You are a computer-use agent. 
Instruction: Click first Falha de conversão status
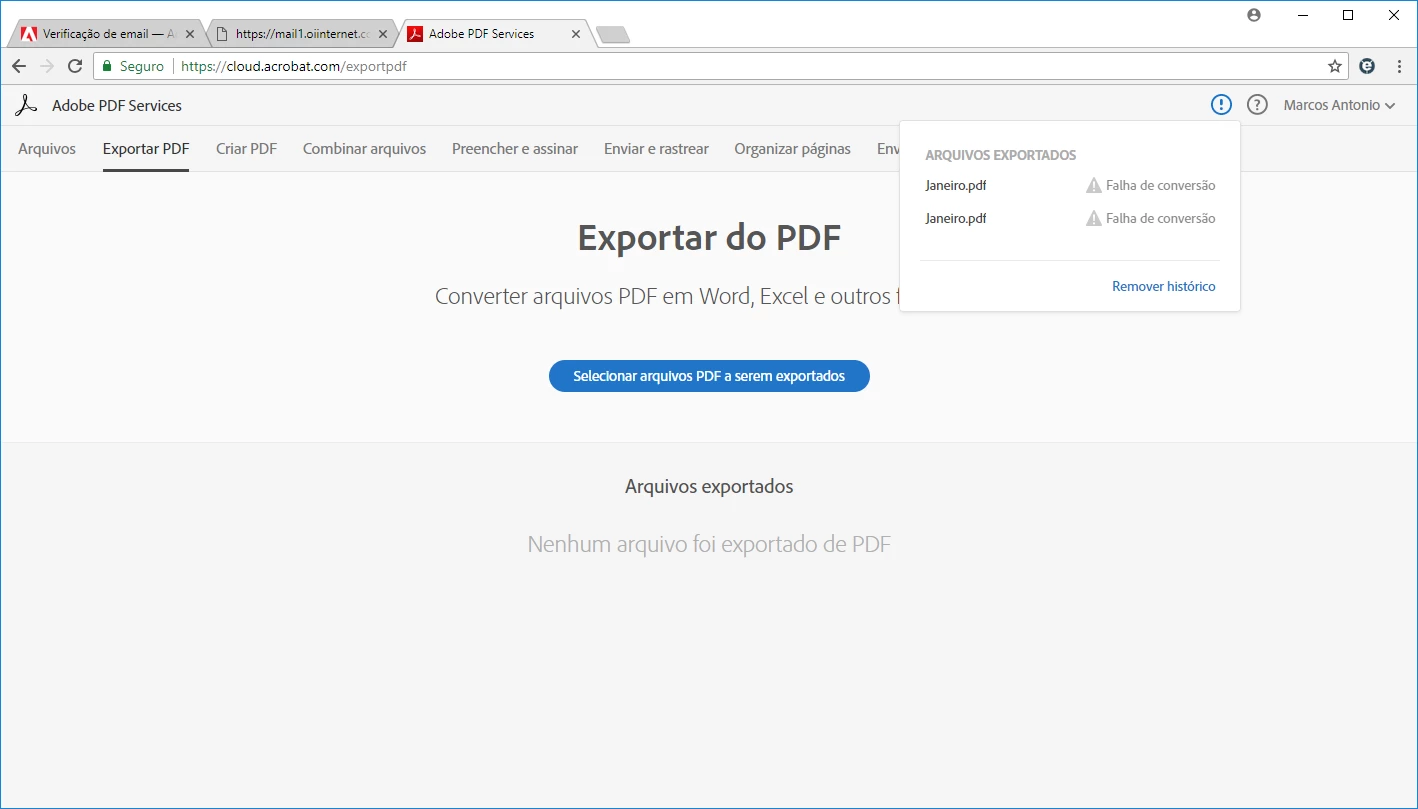(1160, 185)
